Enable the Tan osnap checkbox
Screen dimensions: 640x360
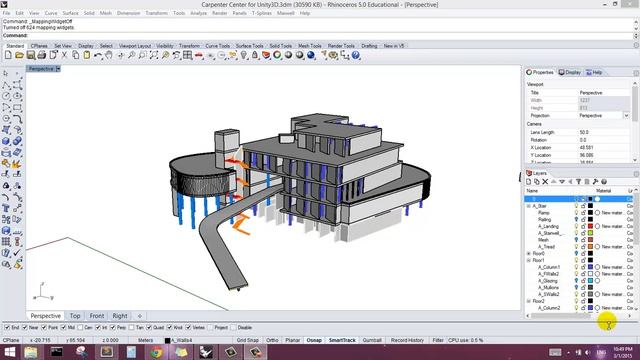(131, 327)
